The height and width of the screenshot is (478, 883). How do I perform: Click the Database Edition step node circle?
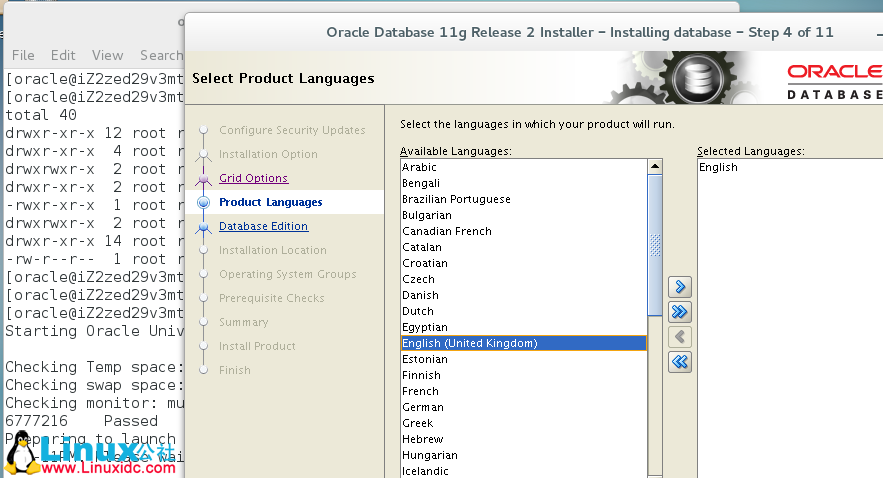pyautogui.click(x=204, y=227)
